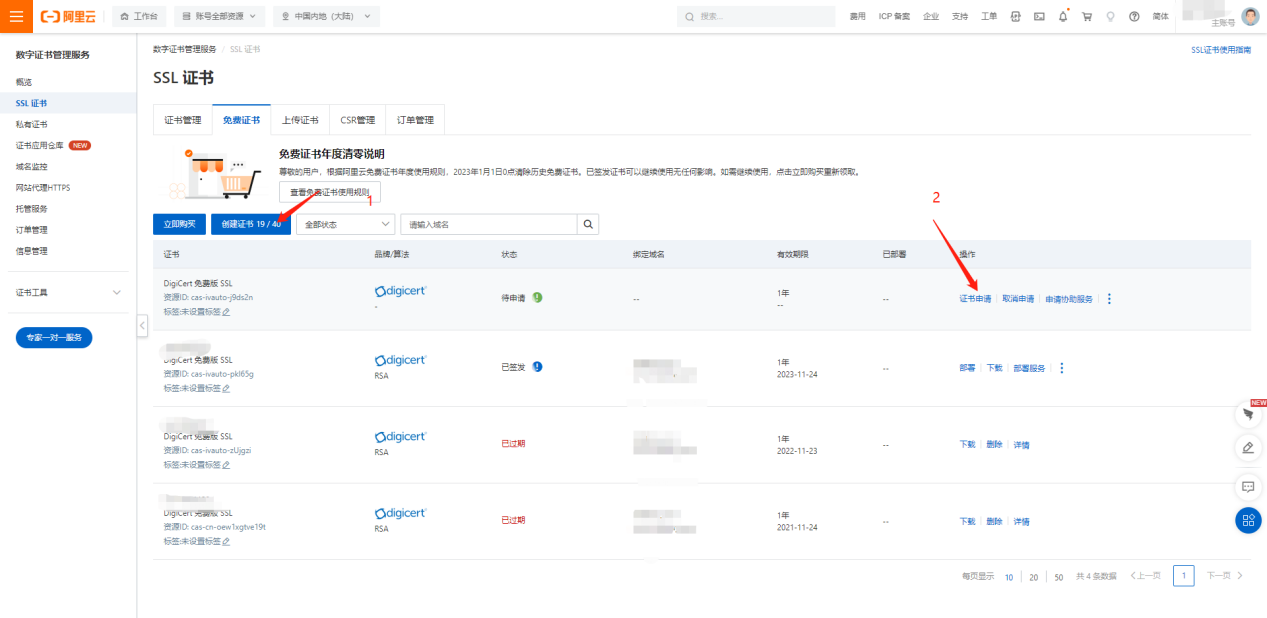Open 工作台 workbench

click(x=139, y=17)
